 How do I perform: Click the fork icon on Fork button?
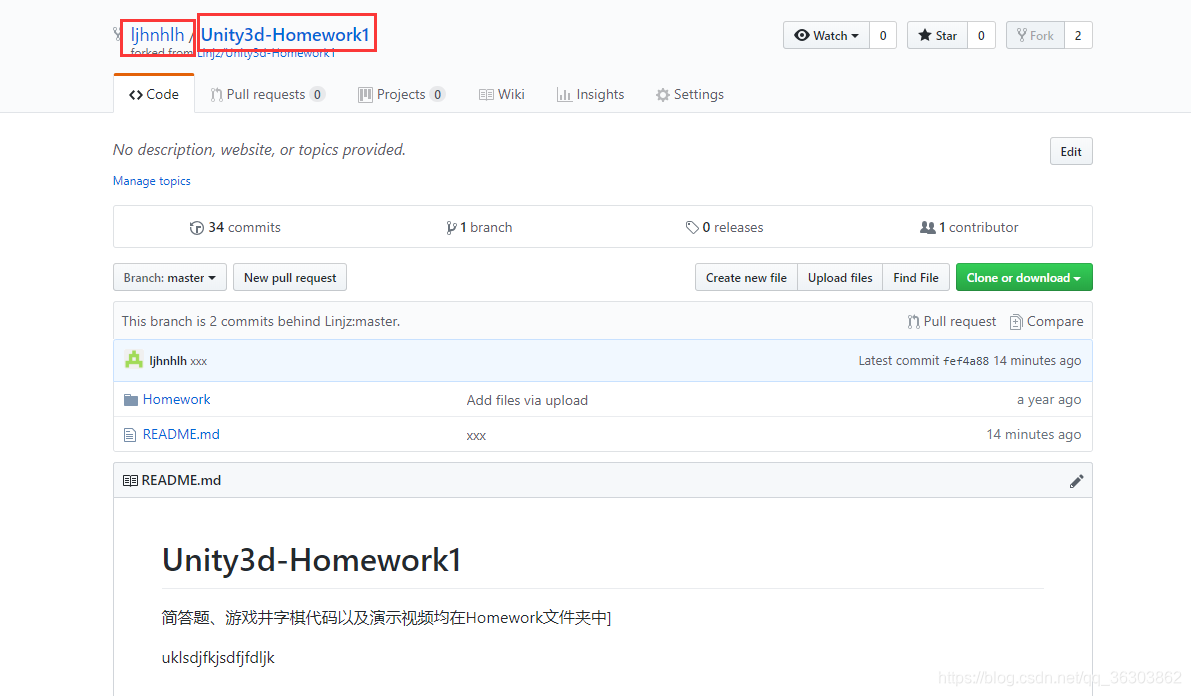[x=1022, y=35]
